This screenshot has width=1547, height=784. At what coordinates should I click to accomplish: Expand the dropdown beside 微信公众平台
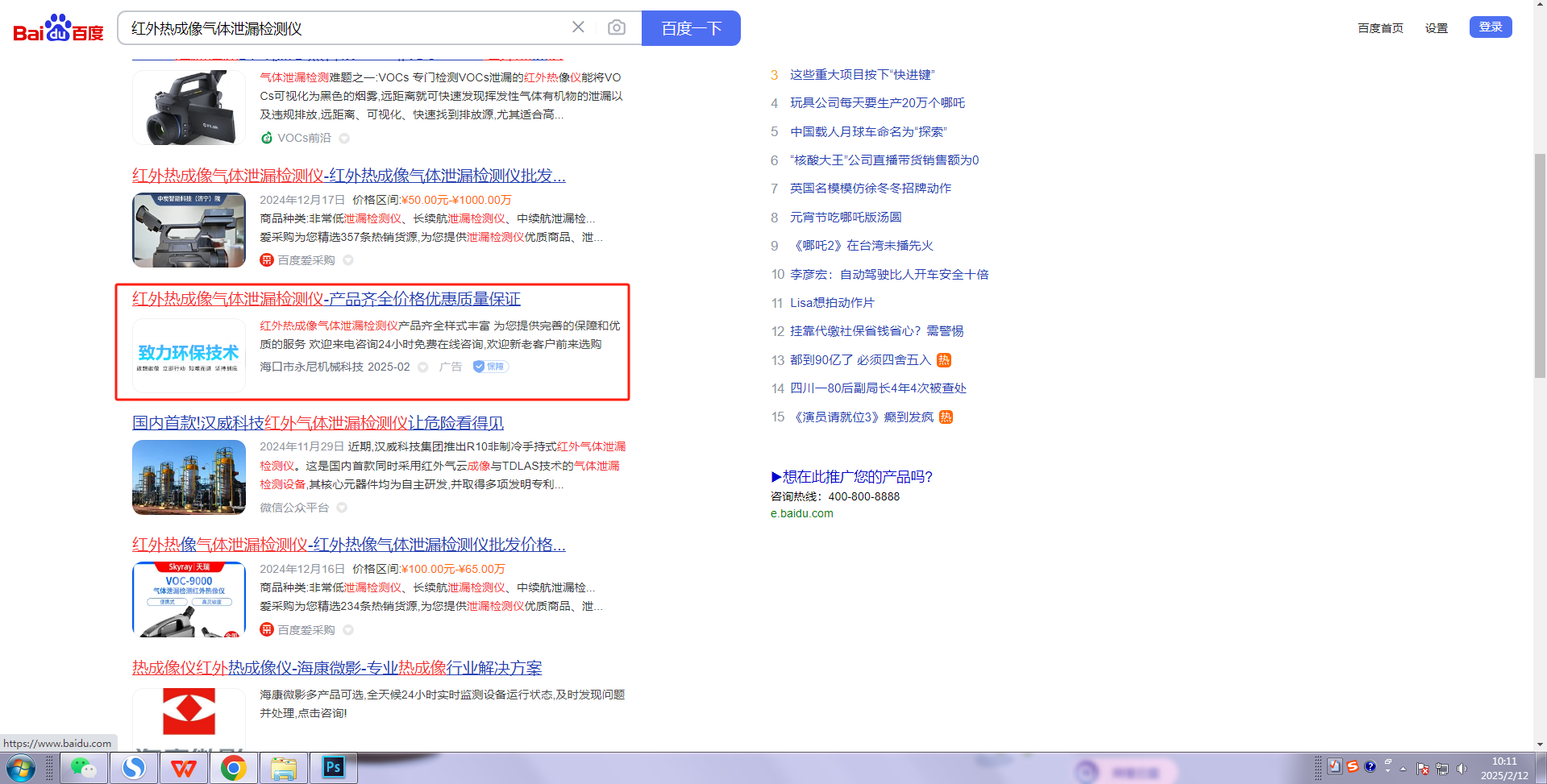[x=342, y=508]
